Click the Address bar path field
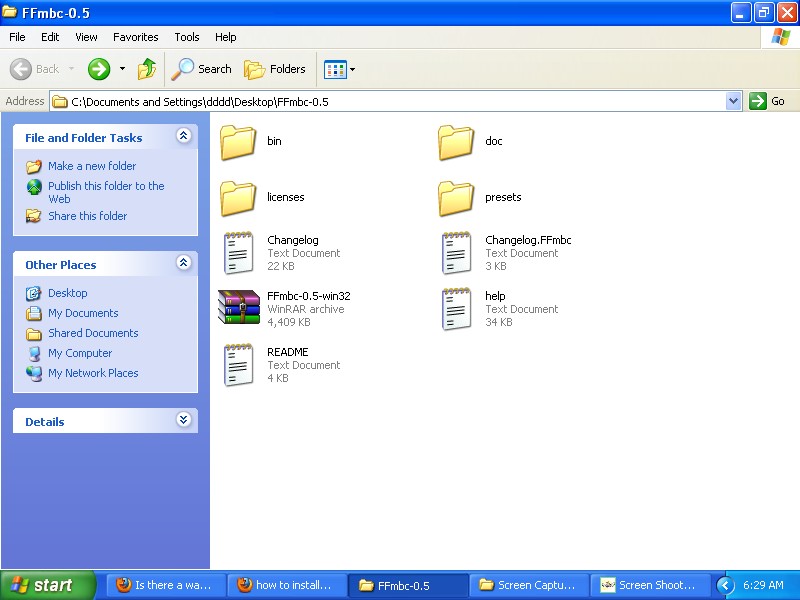The width and height of the screenshot is (800, 600). click(390, 102)
